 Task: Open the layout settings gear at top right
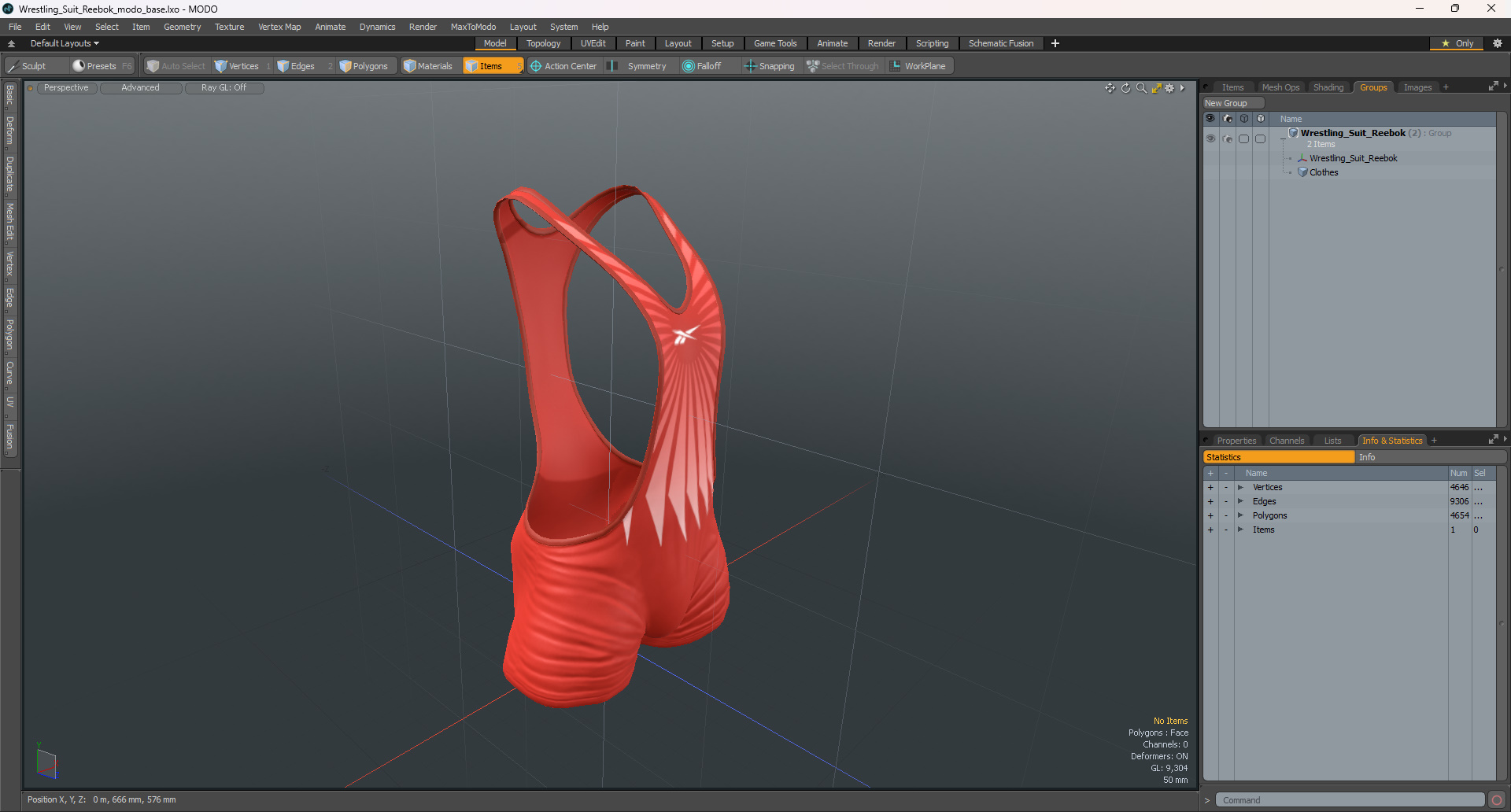(1497, 43)
